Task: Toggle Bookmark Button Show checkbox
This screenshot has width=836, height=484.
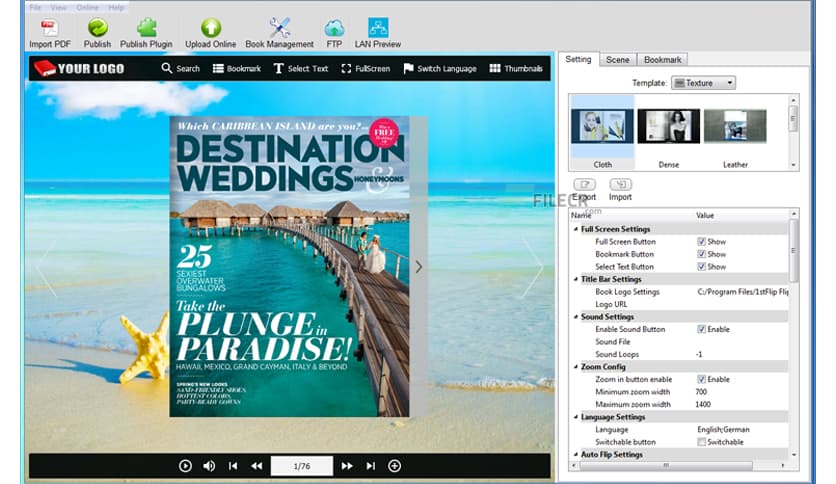Action: (x=701, y=254)
